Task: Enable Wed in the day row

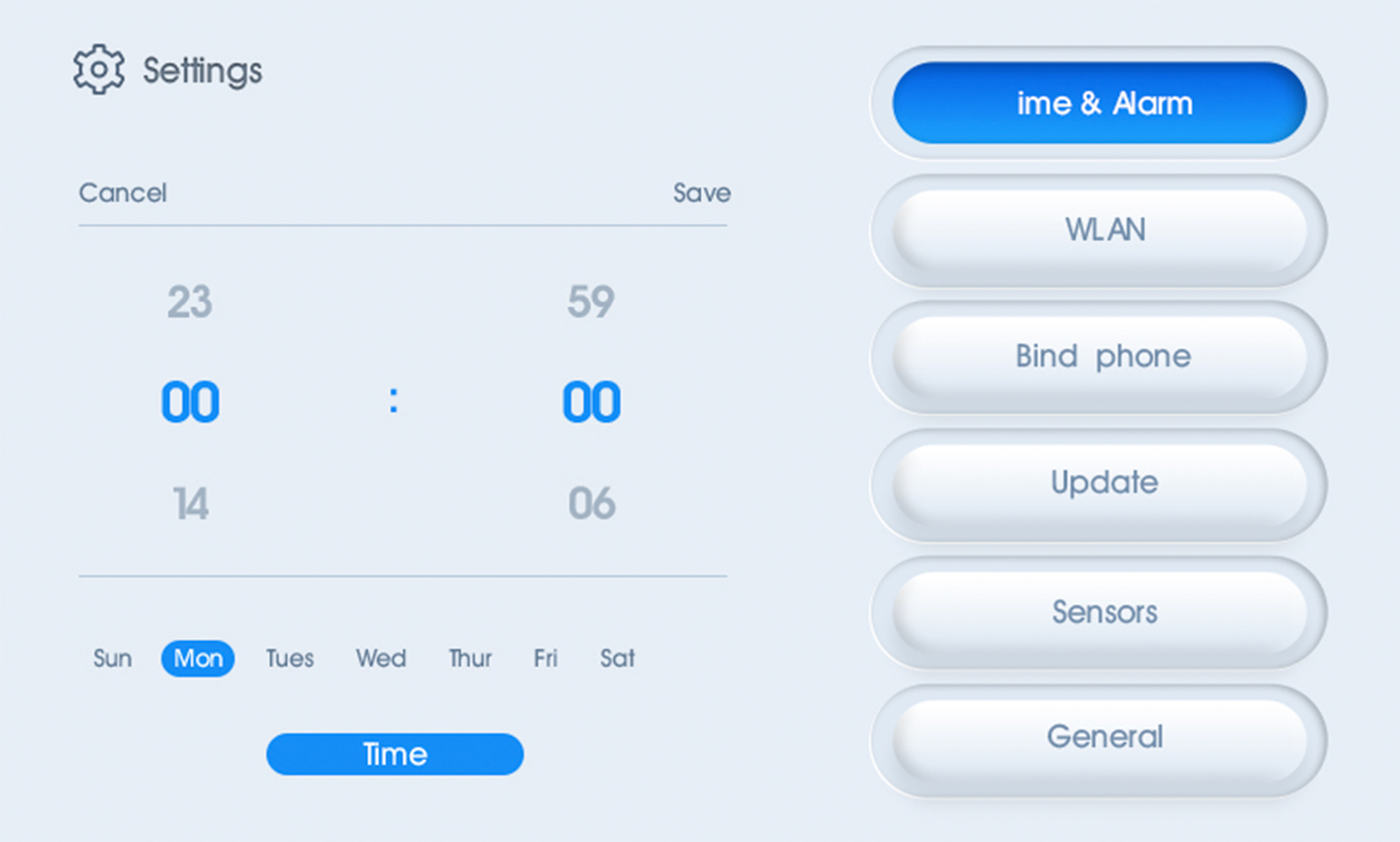Action: coord(380,659)
